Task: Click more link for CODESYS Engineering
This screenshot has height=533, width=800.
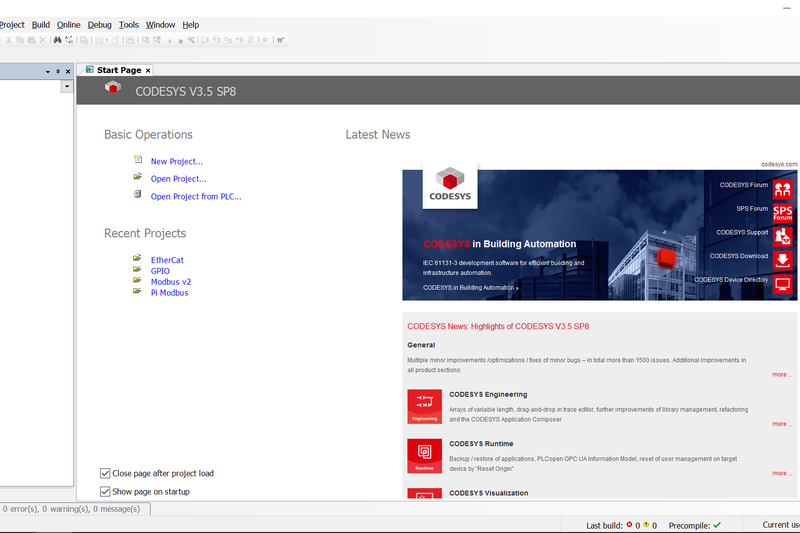Action: point(782,424)
